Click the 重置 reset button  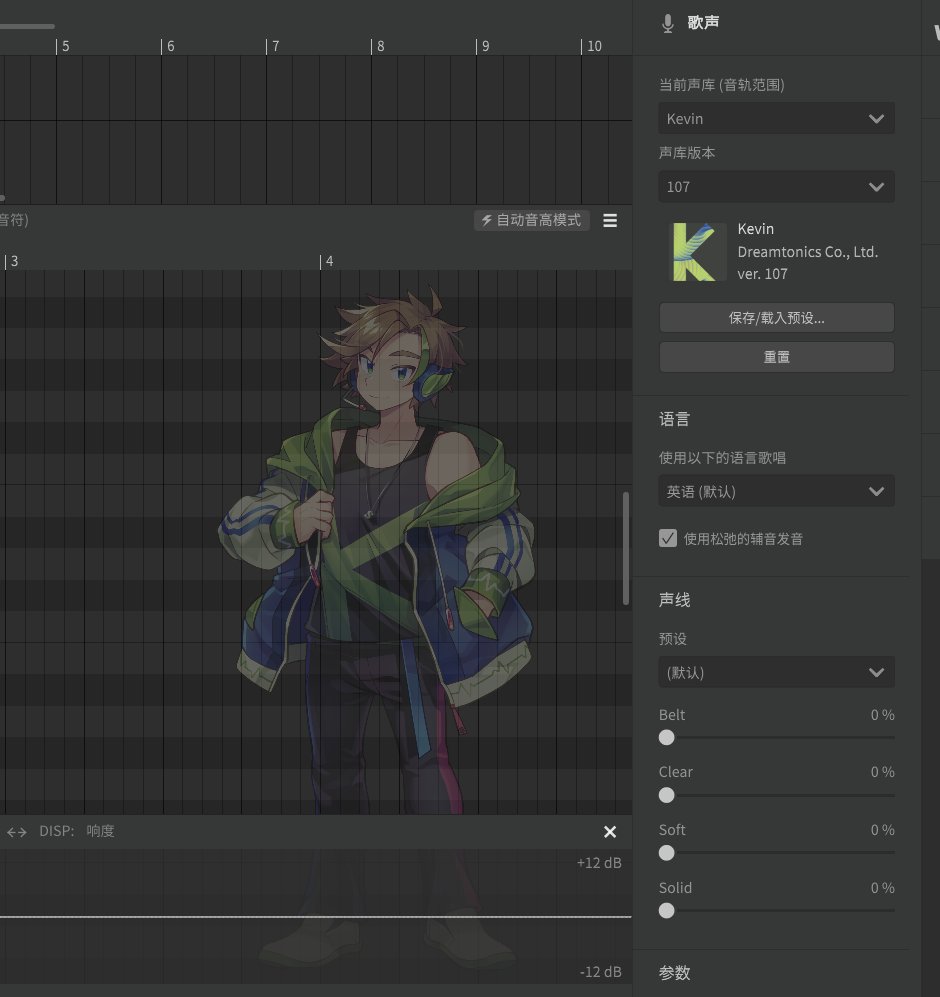pyautogui.click(x=777, y=357)
